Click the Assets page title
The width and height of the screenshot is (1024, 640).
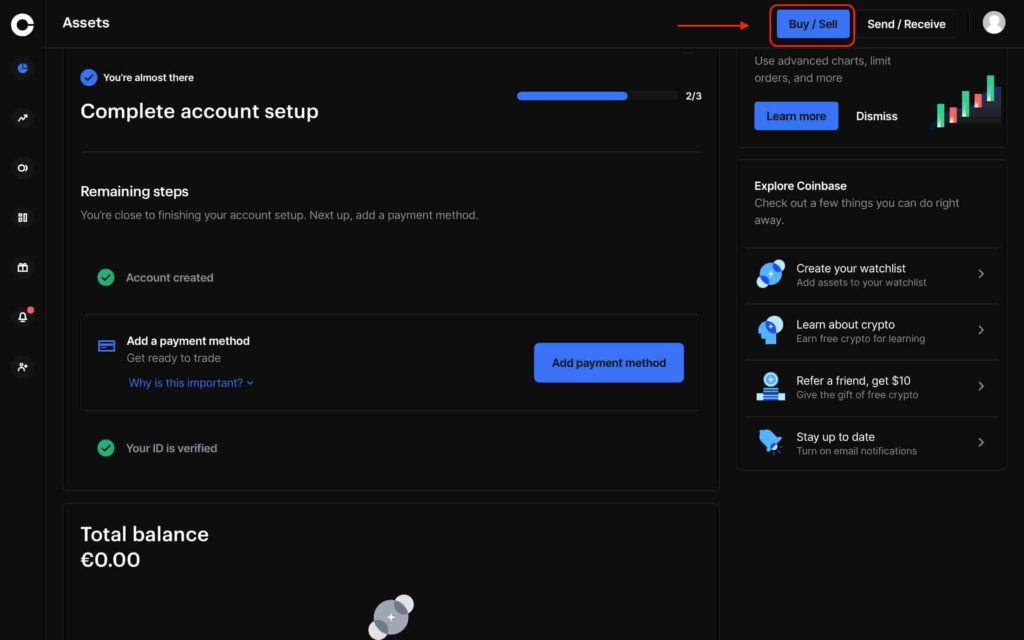(x=86, y=23)
